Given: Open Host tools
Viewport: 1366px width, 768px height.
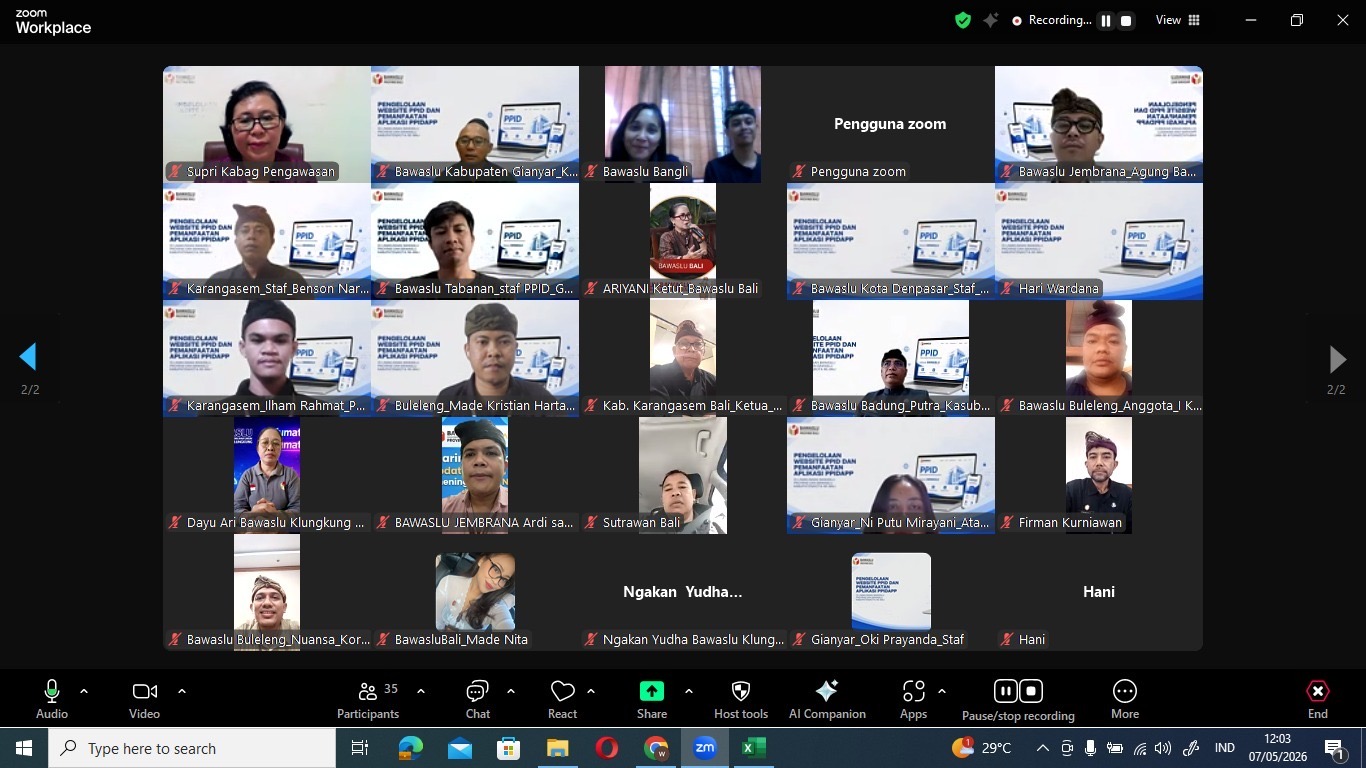Looking at the screenshot, I should (741, 699).
